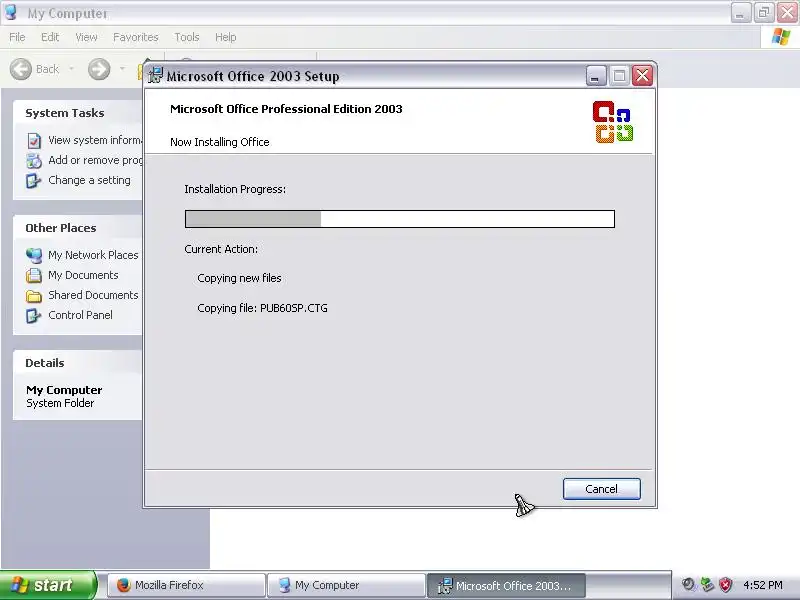Click the safely remove hardware tray icon
This screenshot has height=600, width=800.
tap(707, 585)
